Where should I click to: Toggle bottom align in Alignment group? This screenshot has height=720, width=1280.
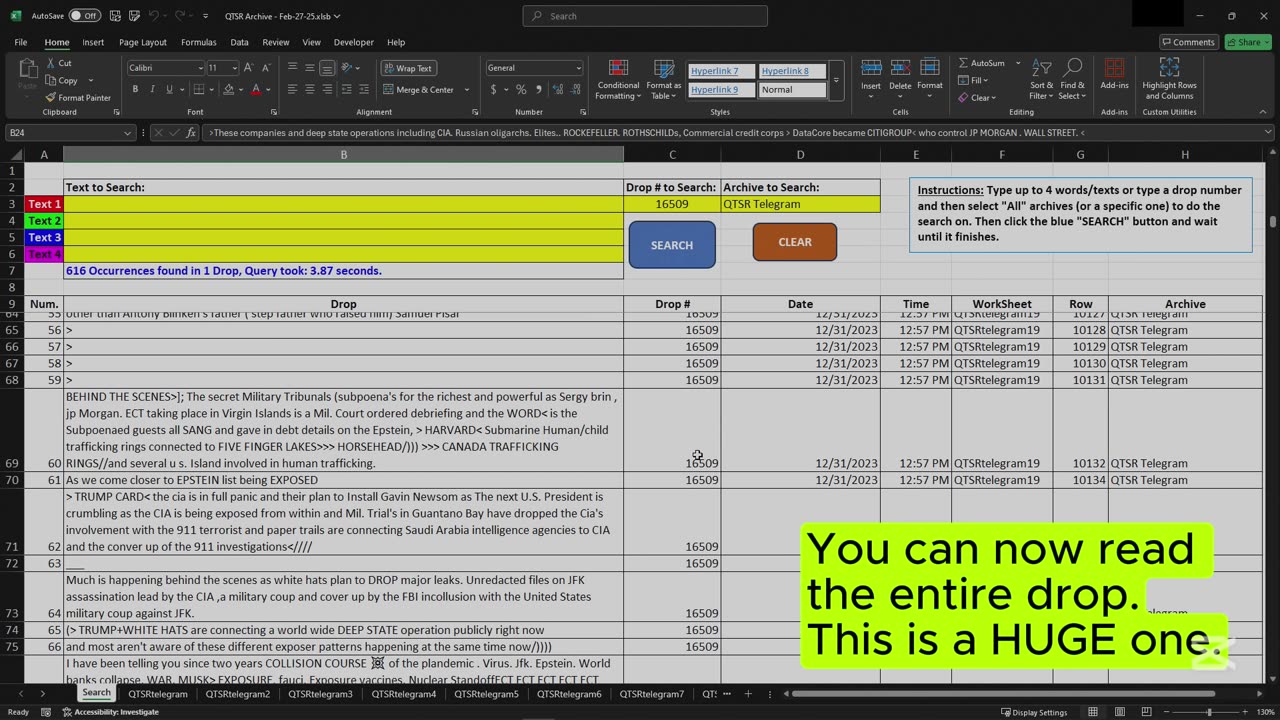click(327, 68)
